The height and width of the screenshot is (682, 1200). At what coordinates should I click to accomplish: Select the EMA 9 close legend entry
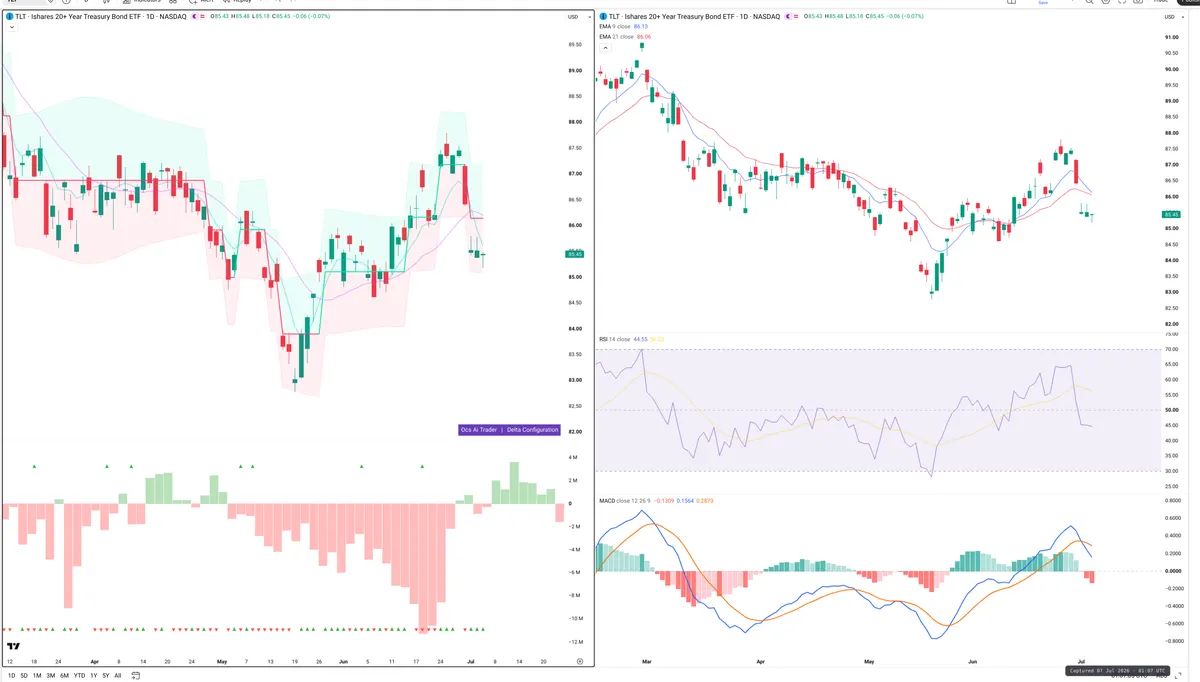click(x=615, y=27)
